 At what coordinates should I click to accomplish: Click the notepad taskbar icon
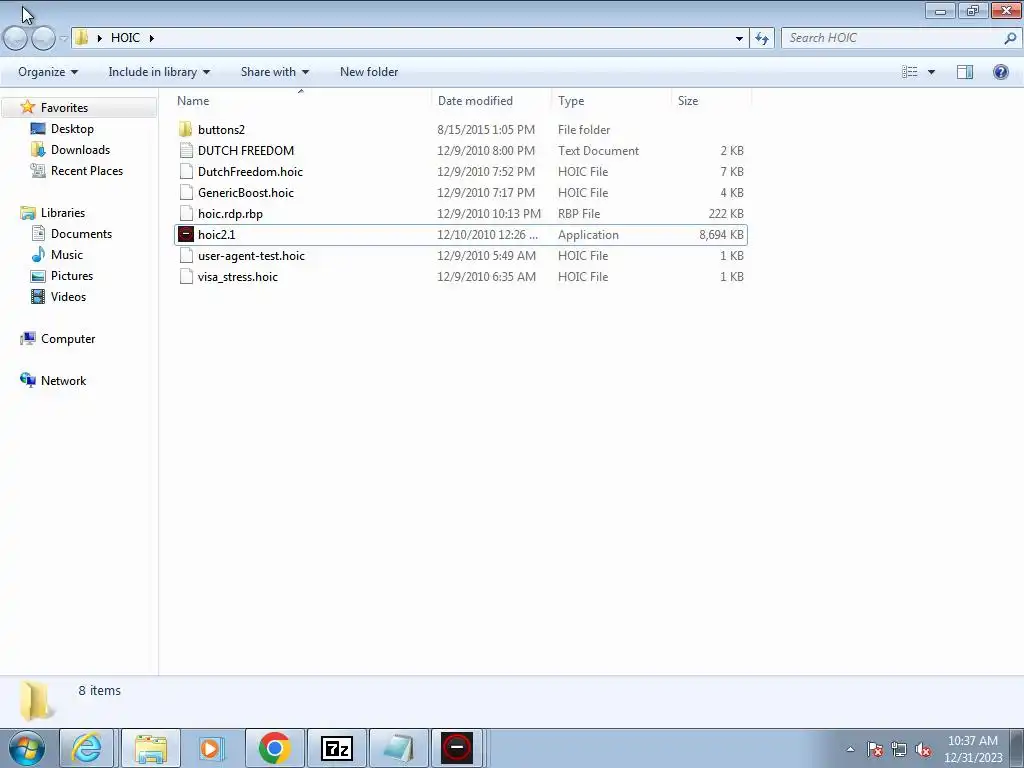pyautogui.click(x=399, y=748)
